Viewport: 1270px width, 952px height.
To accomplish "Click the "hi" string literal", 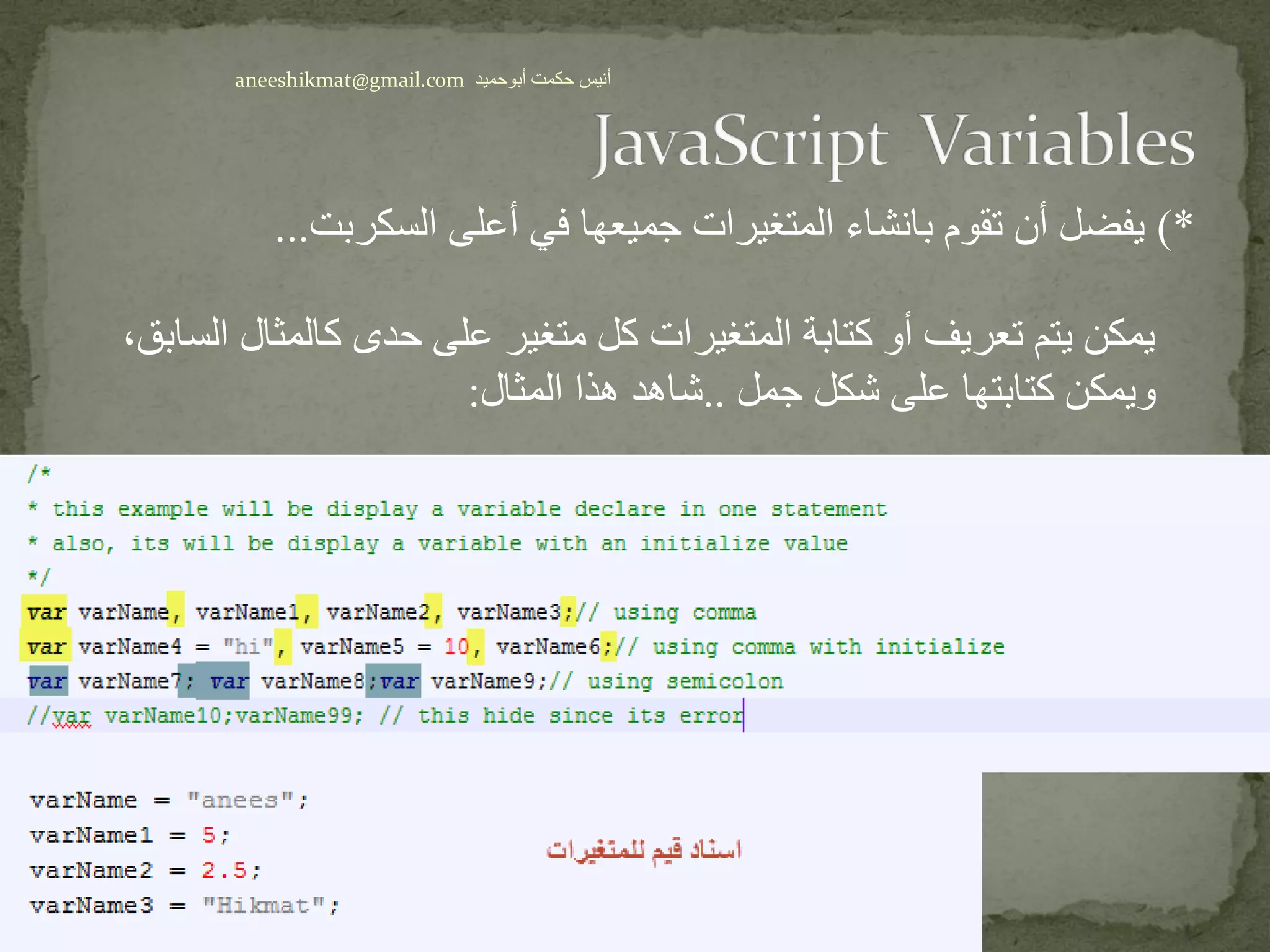I will pos(247,647).
